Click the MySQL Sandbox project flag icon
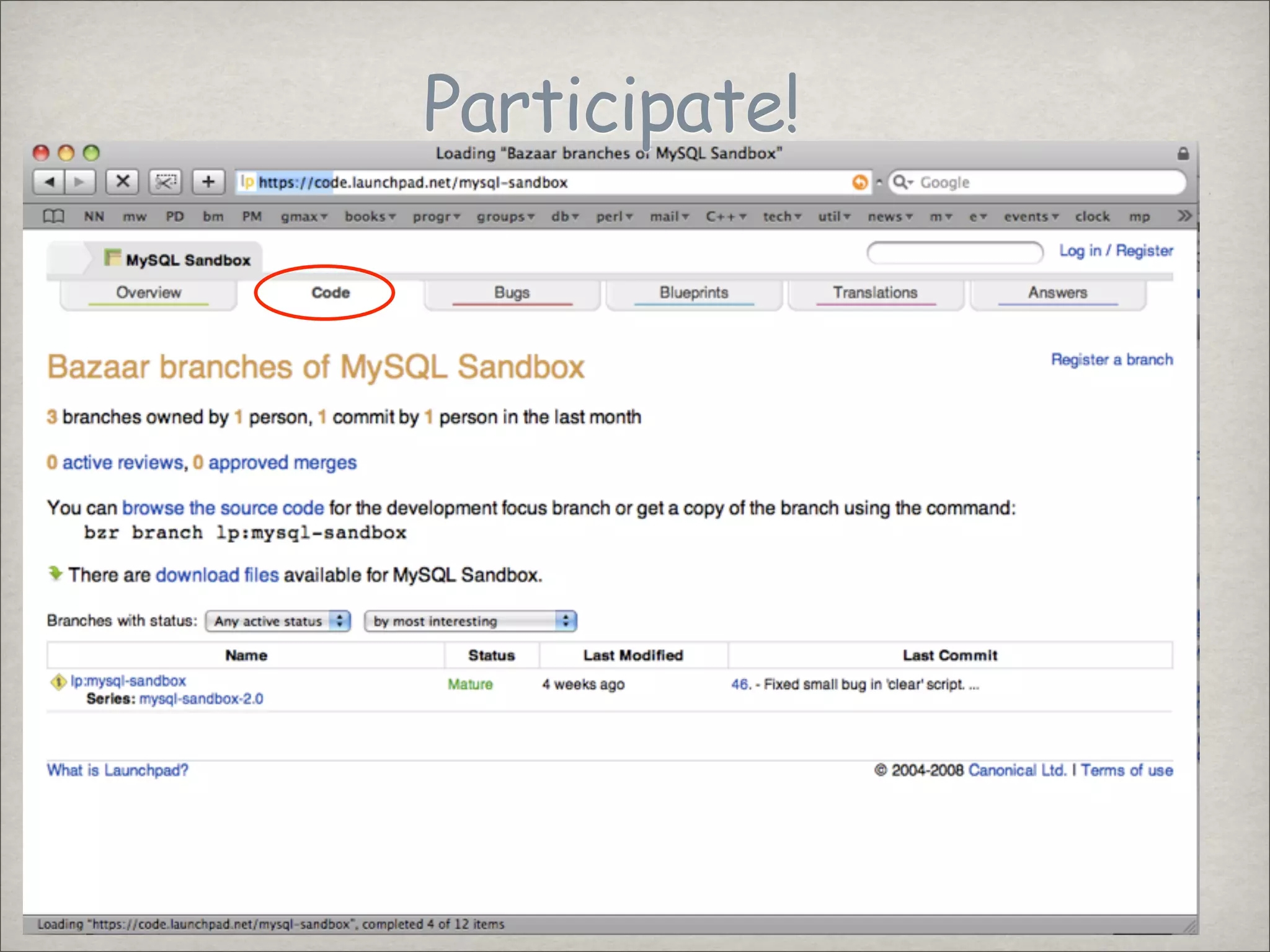Viewport: 1270px width, 952px height. [x=112, y=257]
